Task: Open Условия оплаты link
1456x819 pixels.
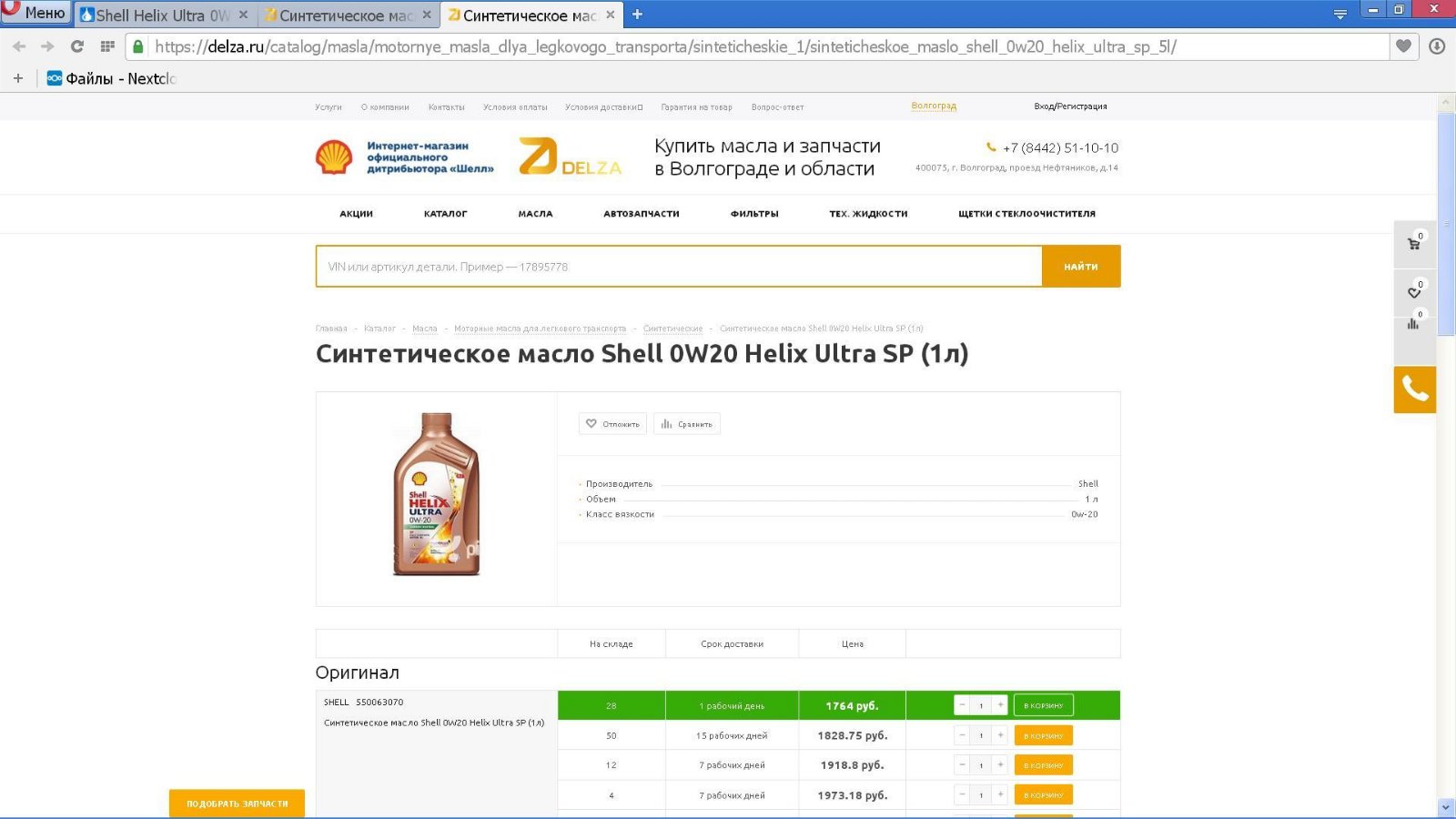Action: (515, 107)
